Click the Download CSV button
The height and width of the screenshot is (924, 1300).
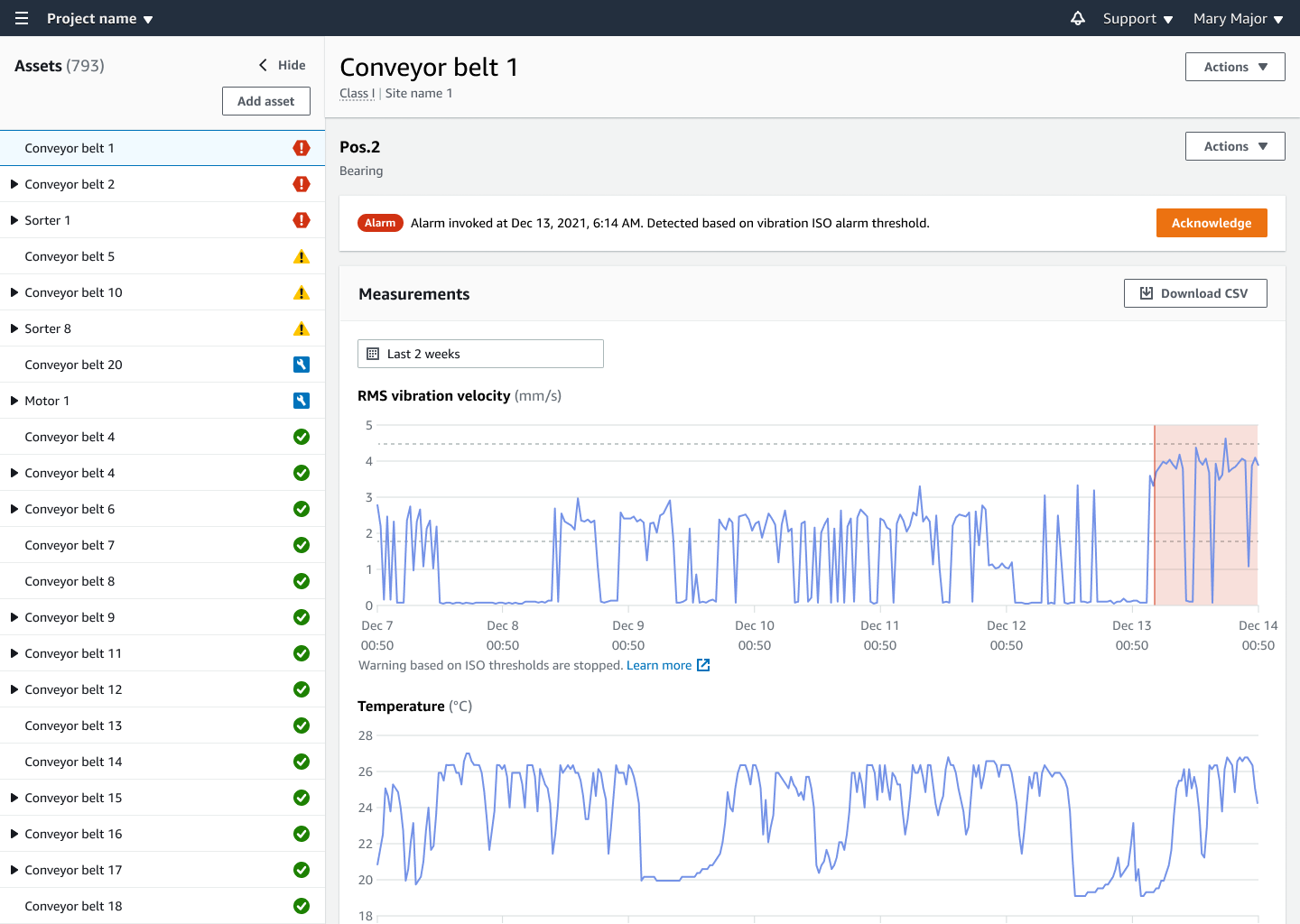click(x=1195, y=292)
